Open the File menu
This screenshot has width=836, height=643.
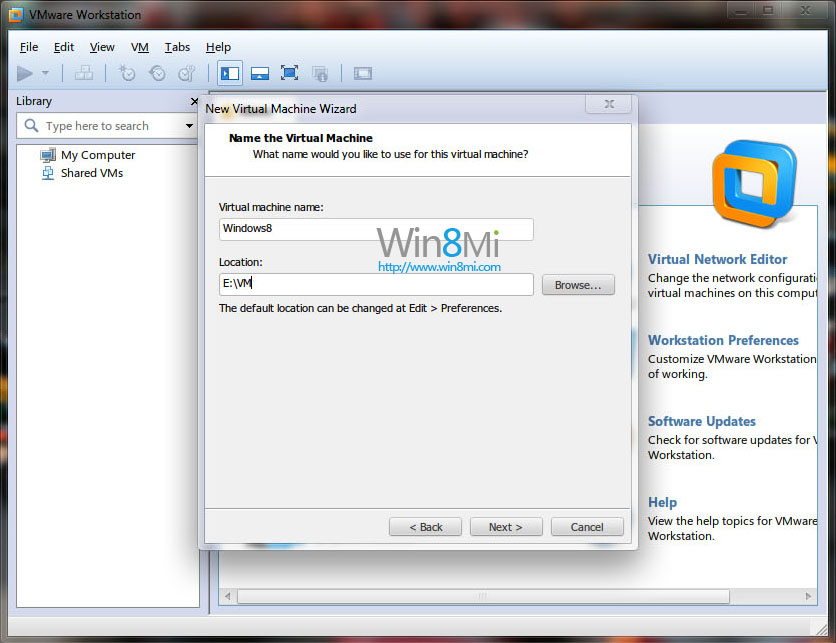pyautogui.click(x=29, y=47)
